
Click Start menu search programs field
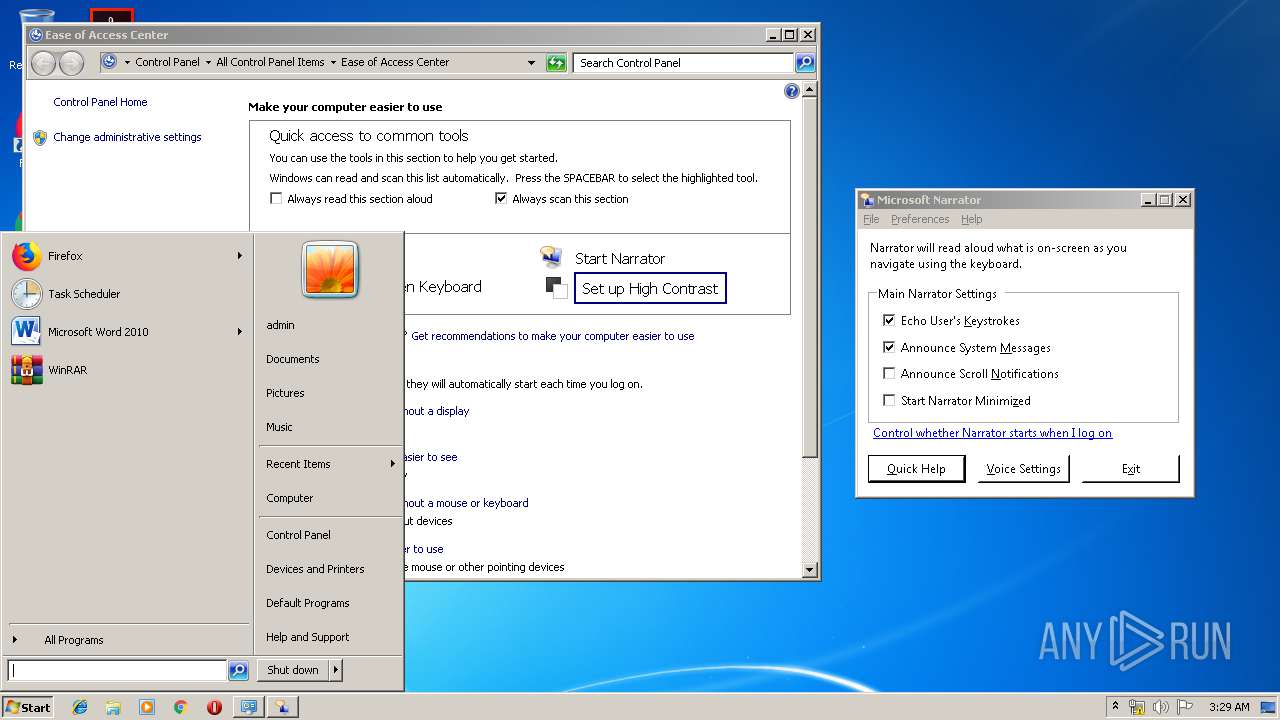117,671
